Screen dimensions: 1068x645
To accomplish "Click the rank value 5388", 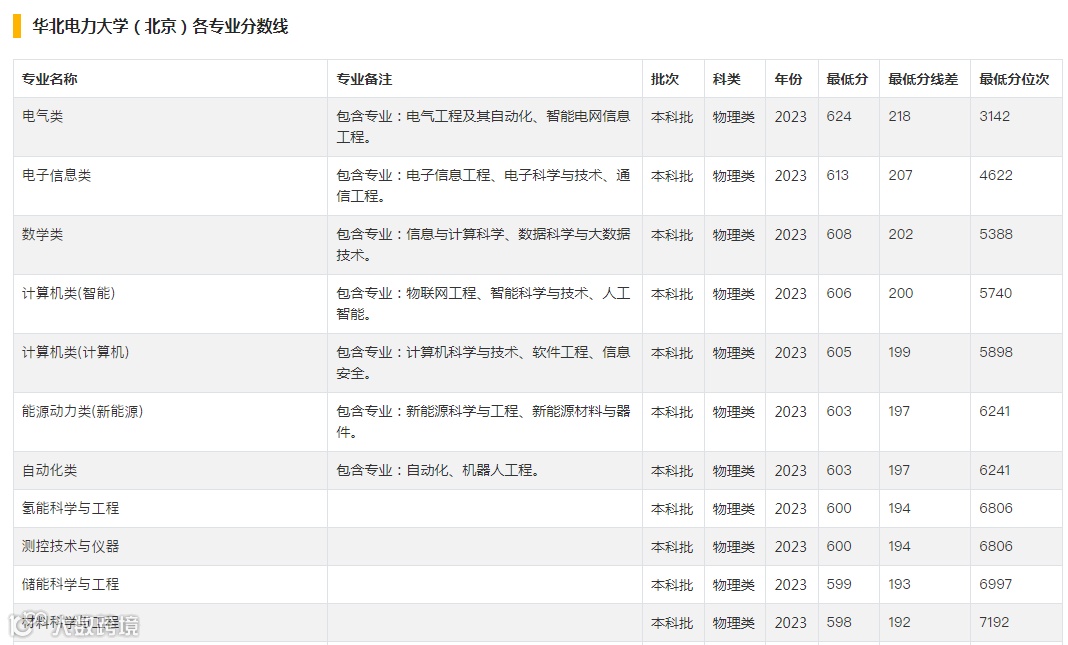I will tap(996, 234).
